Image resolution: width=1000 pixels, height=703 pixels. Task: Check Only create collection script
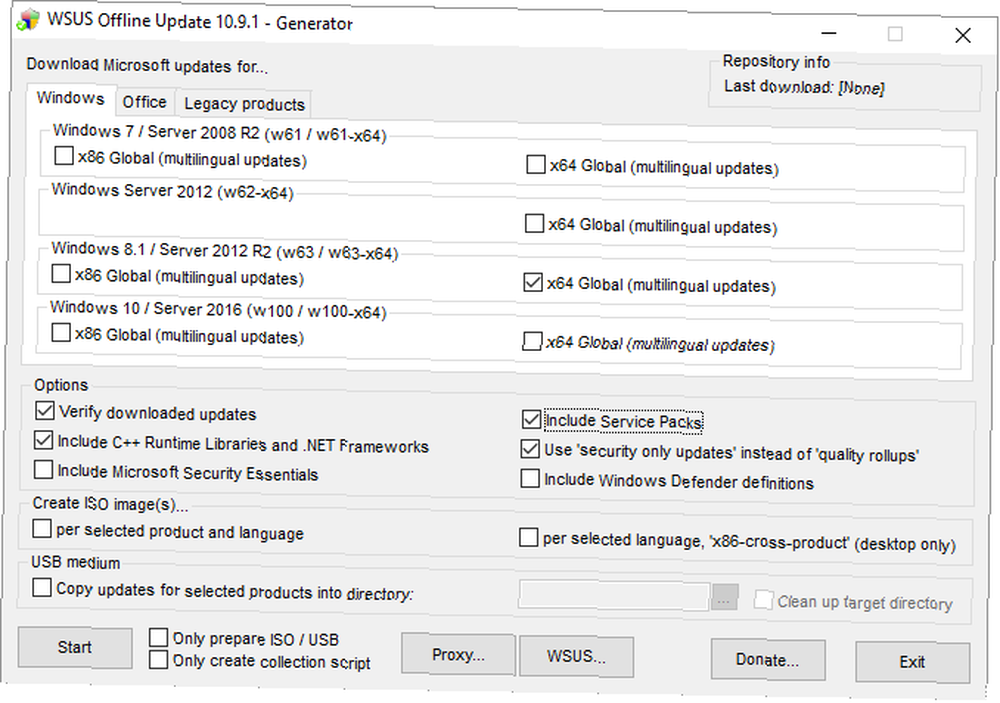pos(158,659)
